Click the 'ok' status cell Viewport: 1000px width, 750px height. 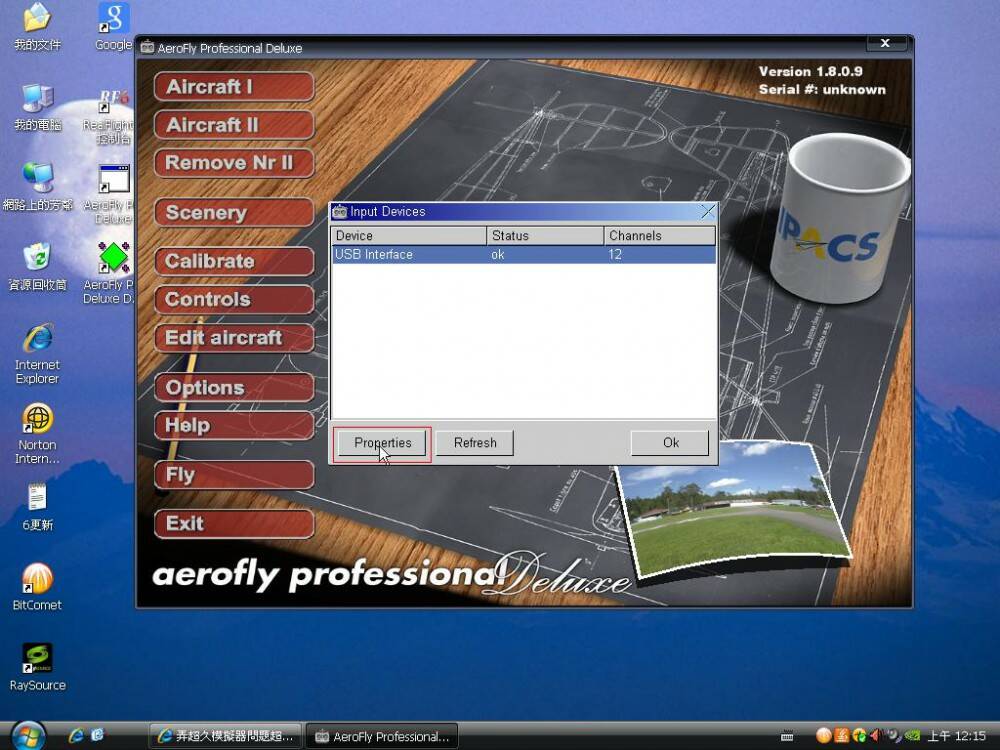[498, 255]
